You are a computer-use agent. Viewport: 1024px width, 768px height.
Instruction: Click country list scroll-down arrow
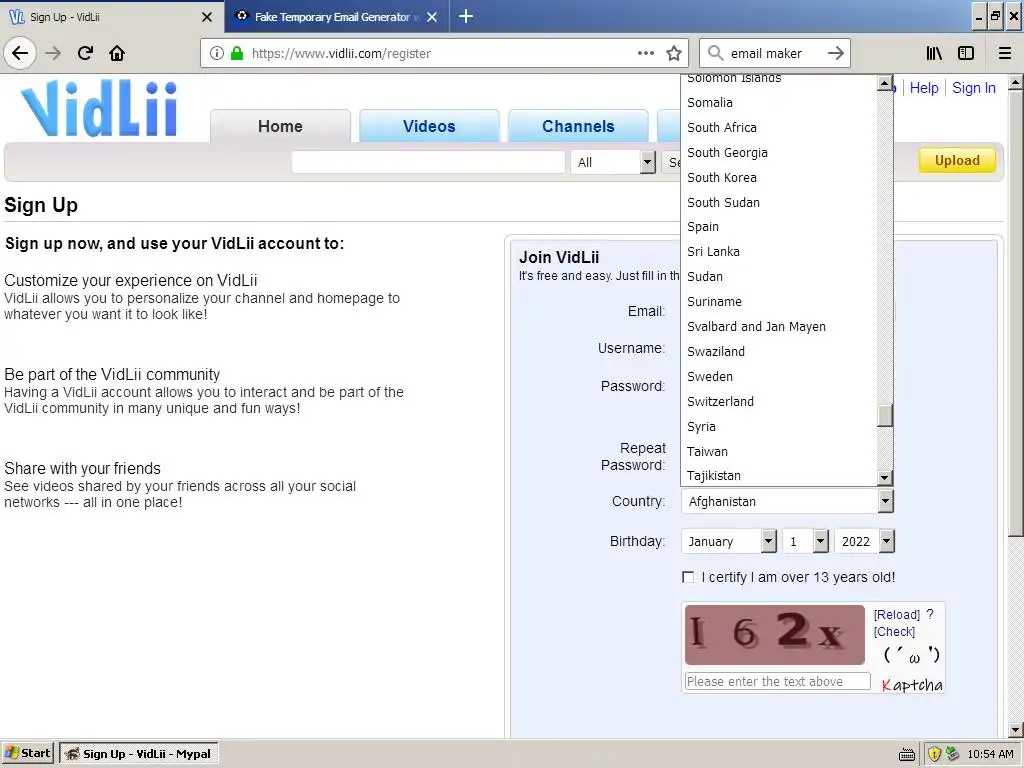coord(885,478)
